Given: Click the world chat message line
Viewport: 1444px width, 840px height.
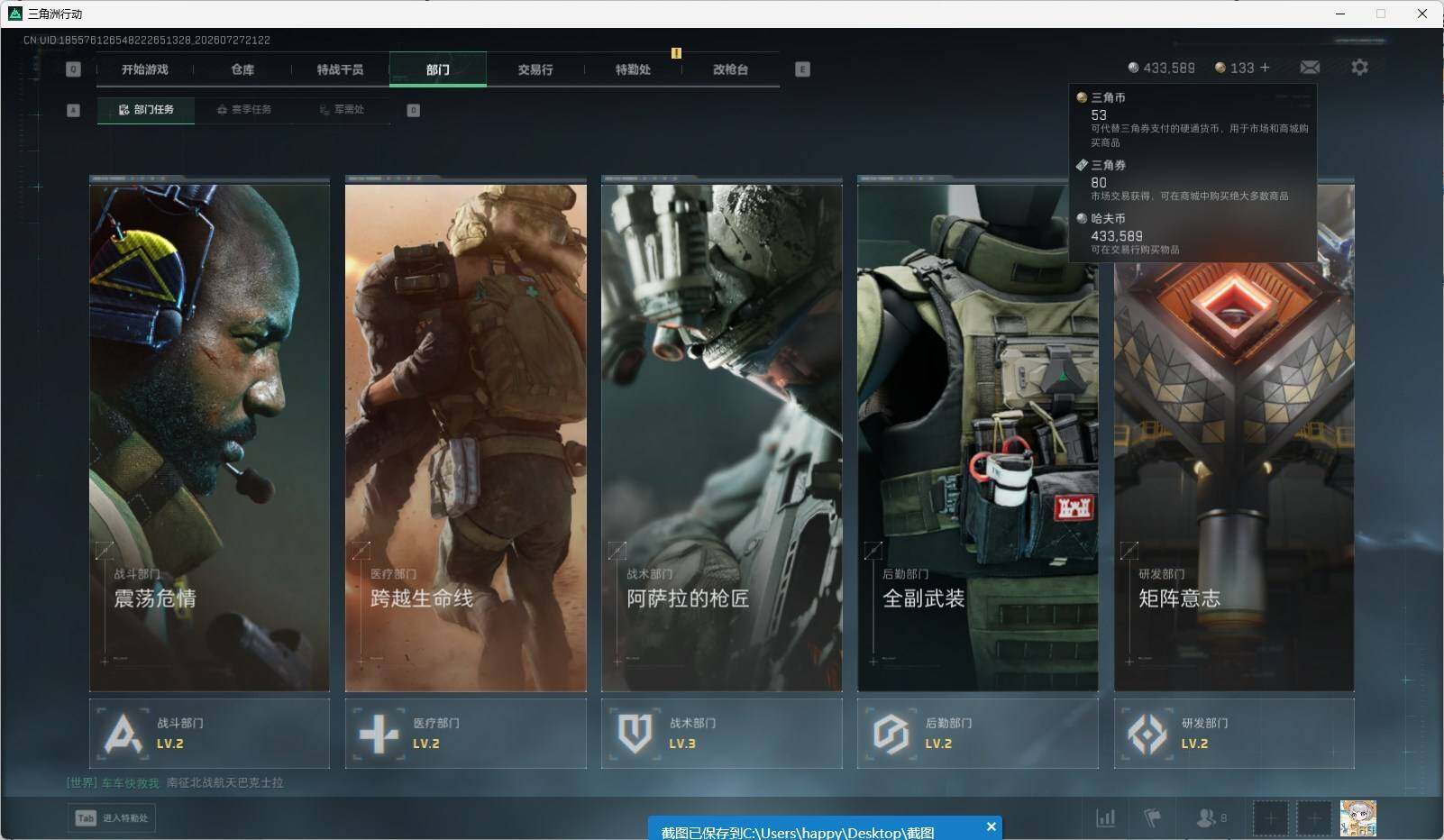Looking at the screenshot, I should [x=175, y=782].
